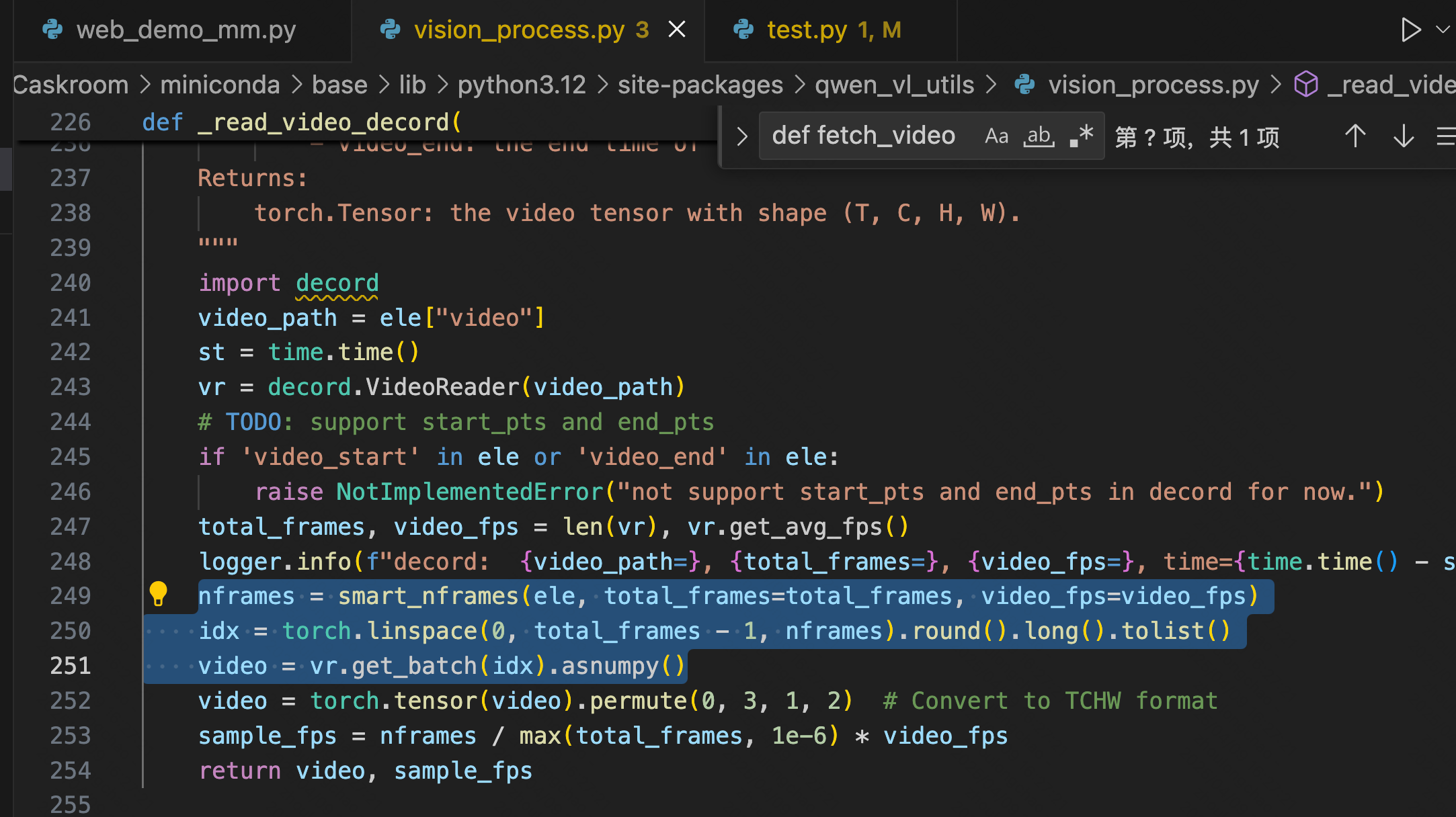Switch to web_demo_mm.py tab
Image resolution: width=1456 pixels, height=817 pixels.
click(181, 30)
